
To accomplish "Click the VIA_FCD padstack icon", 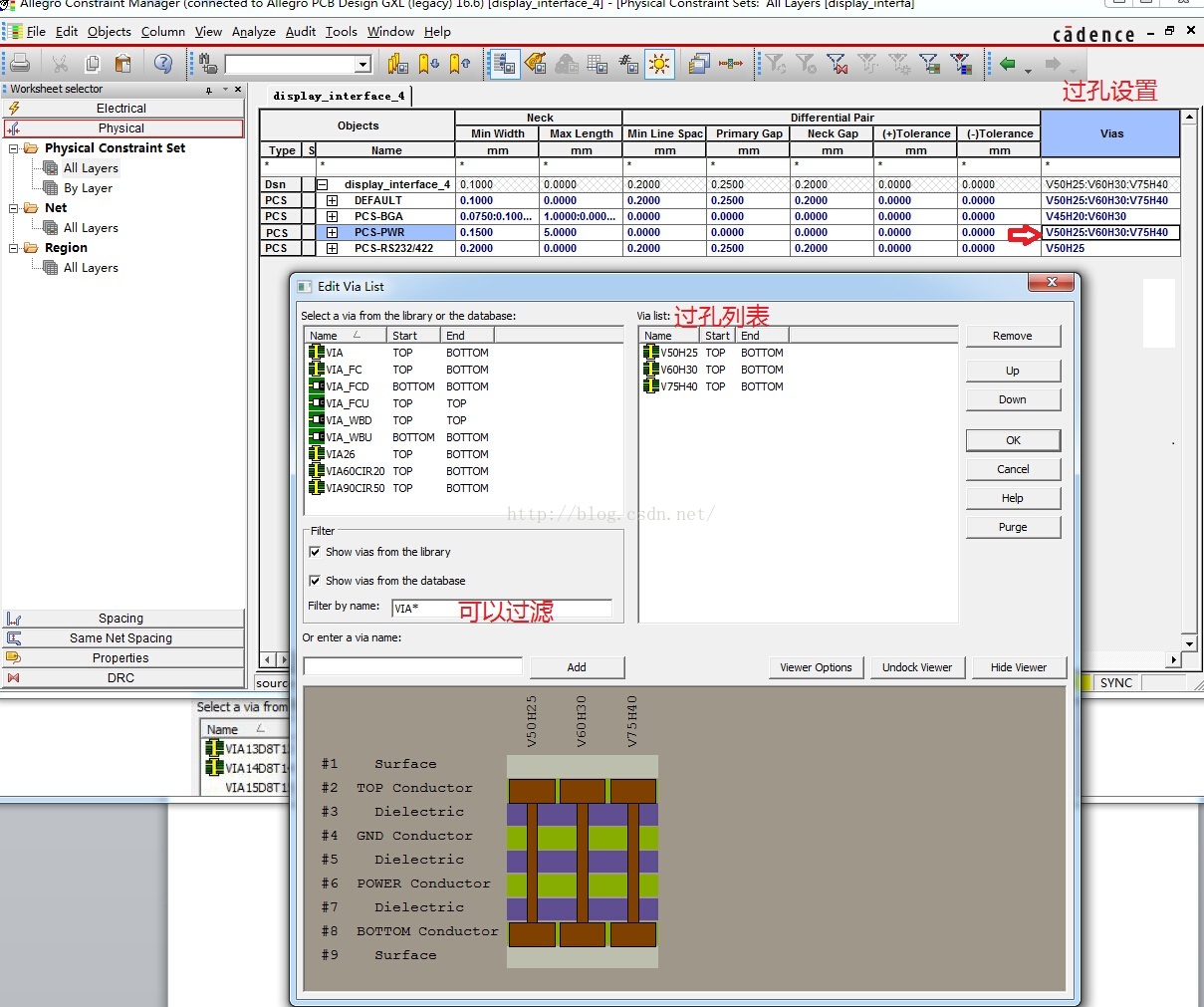I will tap(317, 386).
